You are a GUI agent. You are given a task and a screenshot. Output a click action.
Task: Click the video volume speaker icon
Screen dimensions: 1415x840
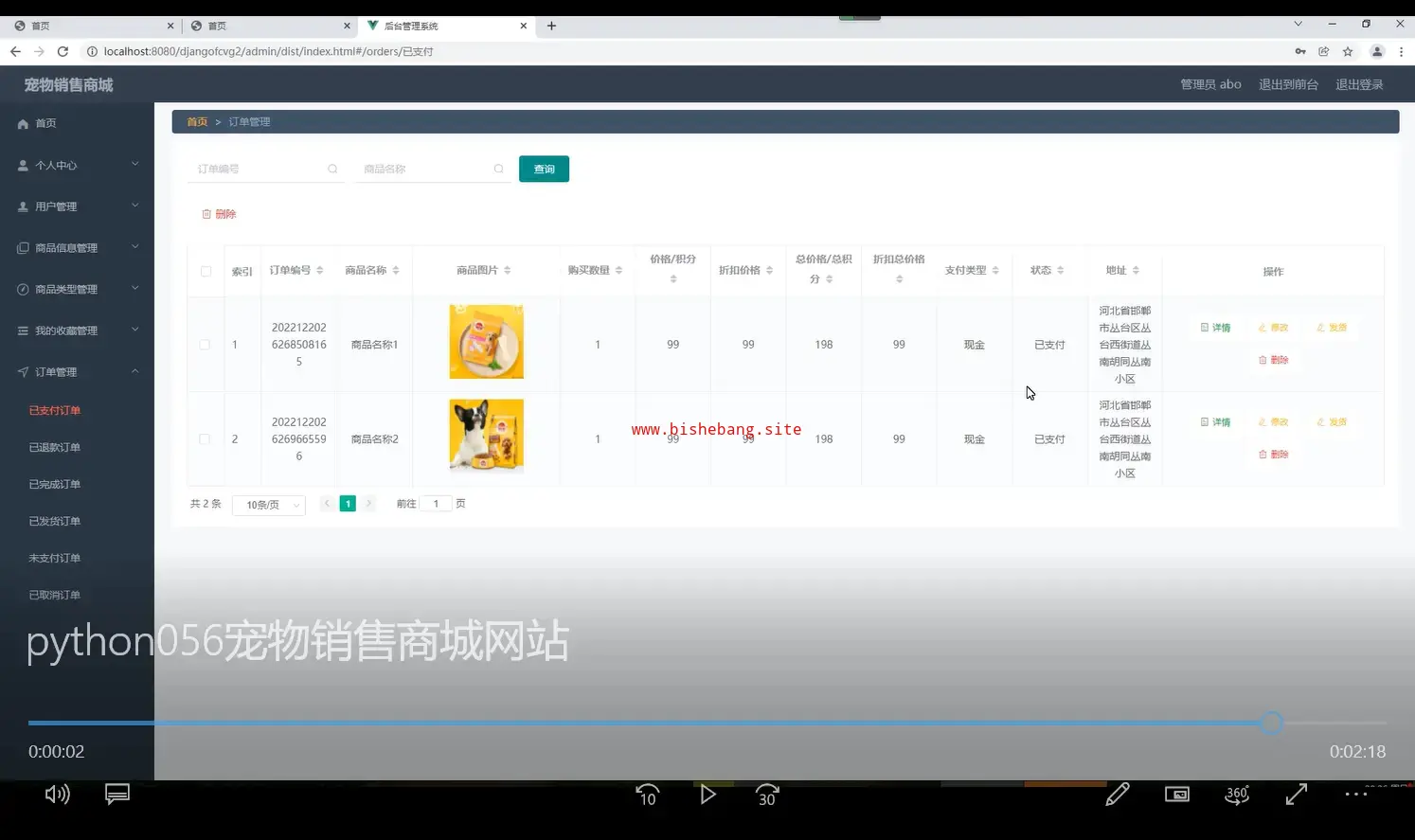(x=57, y=794)
